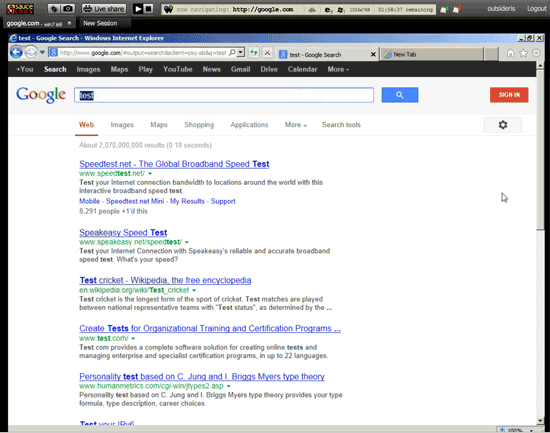The width and height of the screenshot is (550, 433).
Task: Open the More dropdown under search filters
Action: (x=296, y=125)
